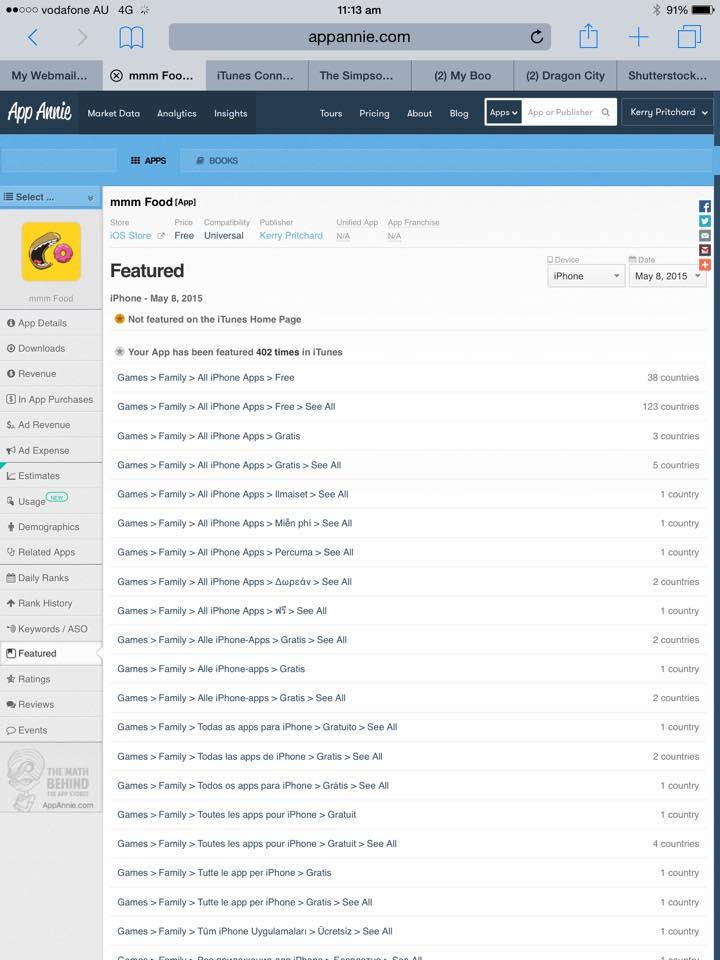Click the App or Publisher search field
The width and height of the screenshot is (720, 960).
[x=560, y=113]
